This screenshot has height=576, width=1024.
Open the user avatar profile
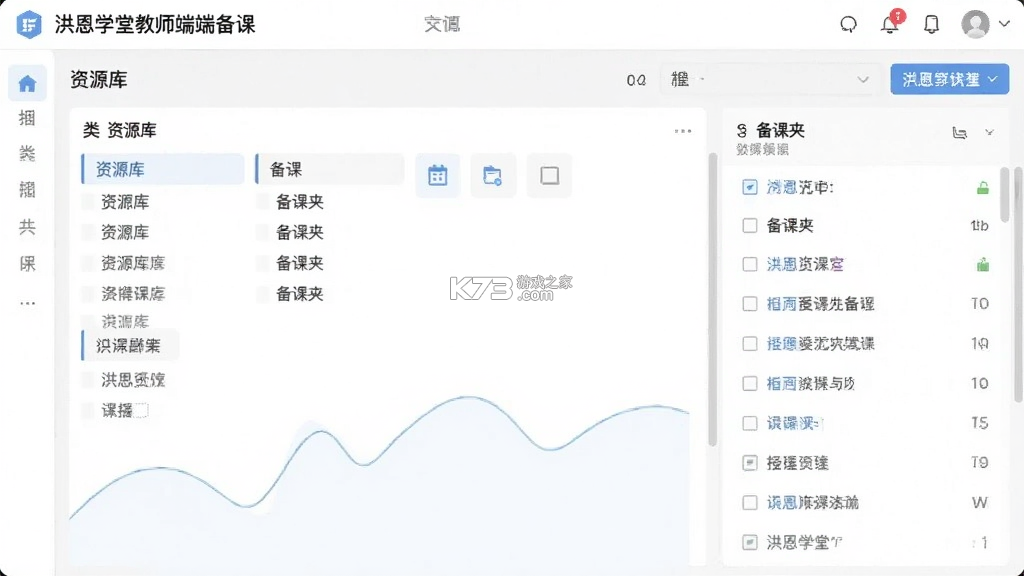point(975,24)
